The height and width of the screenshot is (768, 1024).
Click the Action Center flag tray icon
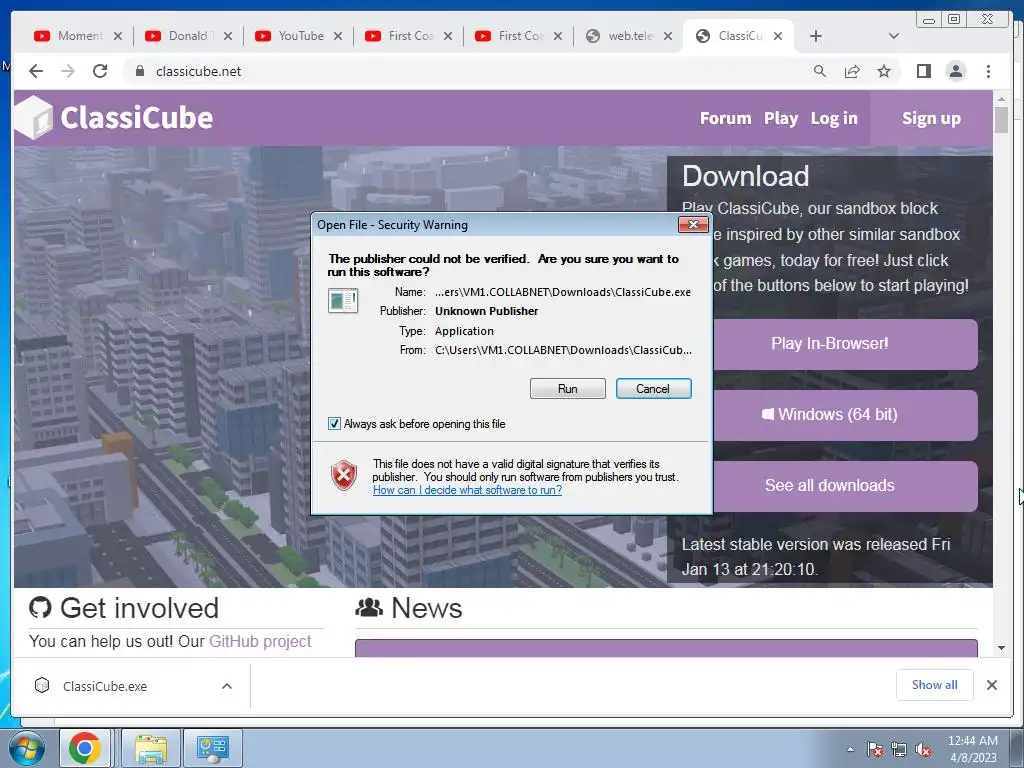(x=875, y=750)
